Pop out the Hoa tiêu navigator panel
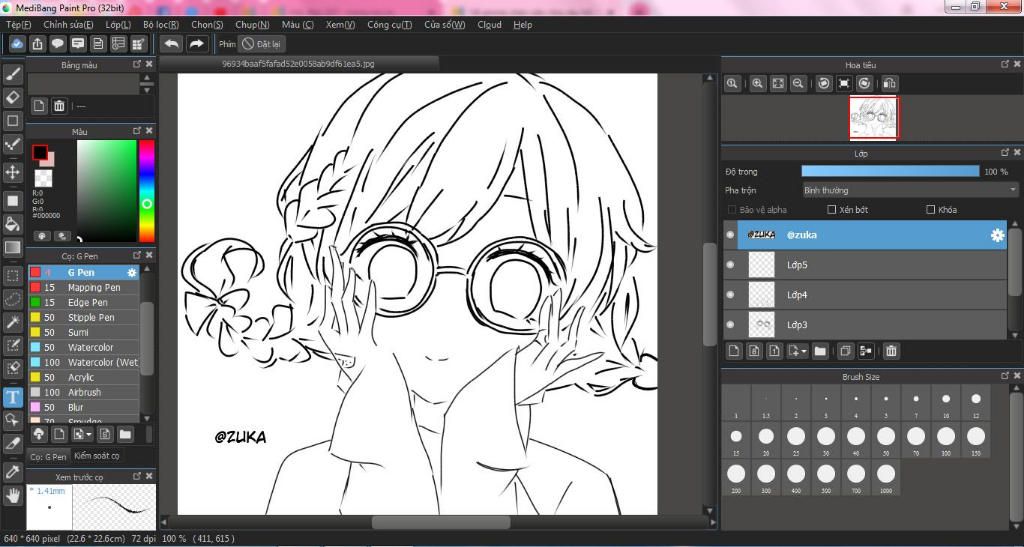Image resolution: width=1024 pixels, height=547 pixels. pyautogui.click(x=1005, y=64)
